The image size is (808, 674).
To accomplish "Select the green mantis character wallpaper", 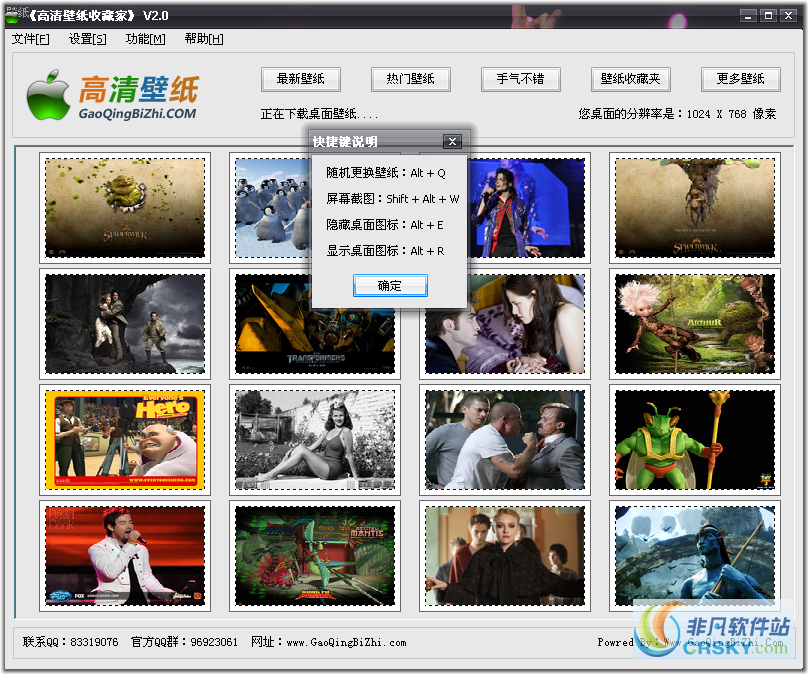I will pos(694,440).
